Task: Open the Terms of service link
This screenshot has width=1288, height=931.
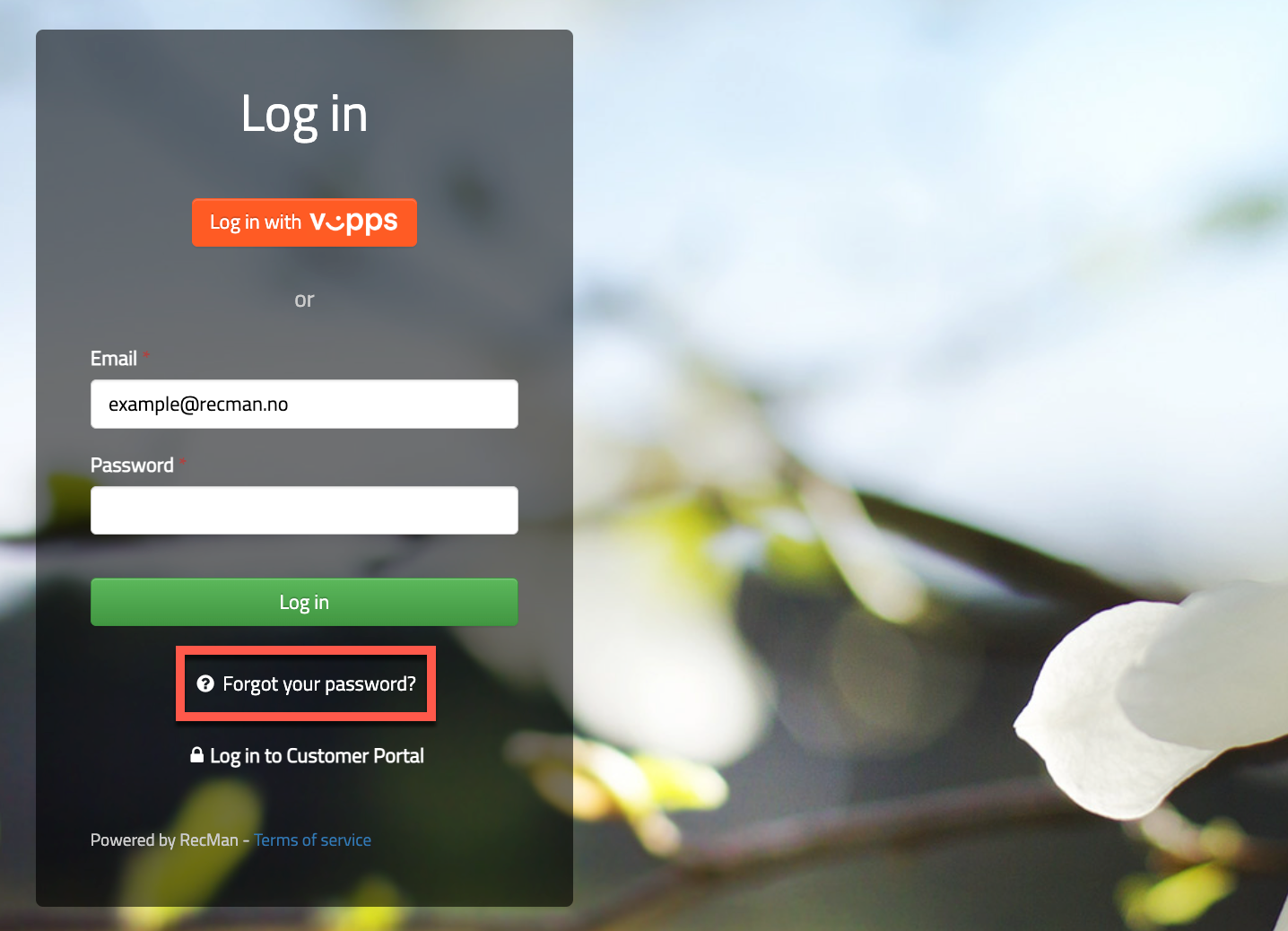Action: [312, 840]
